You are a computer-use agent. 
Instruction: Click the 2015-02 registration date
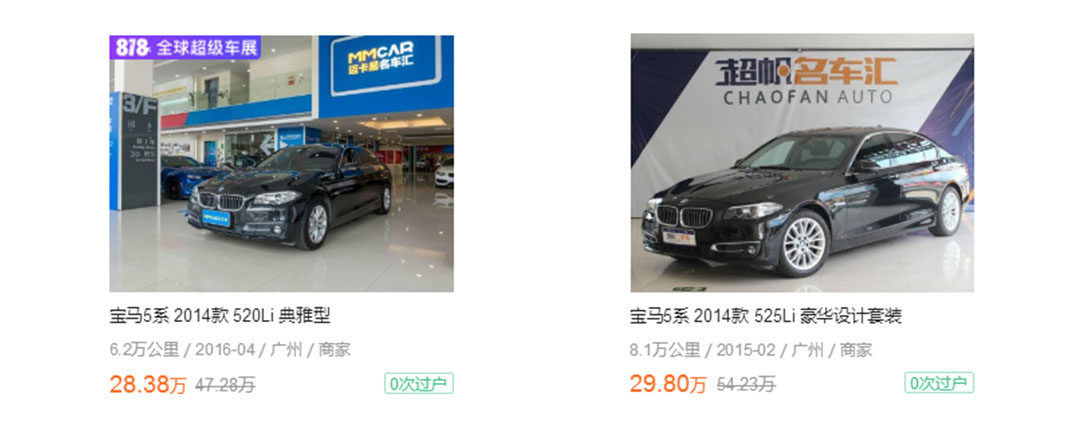[x=746, y=350]
